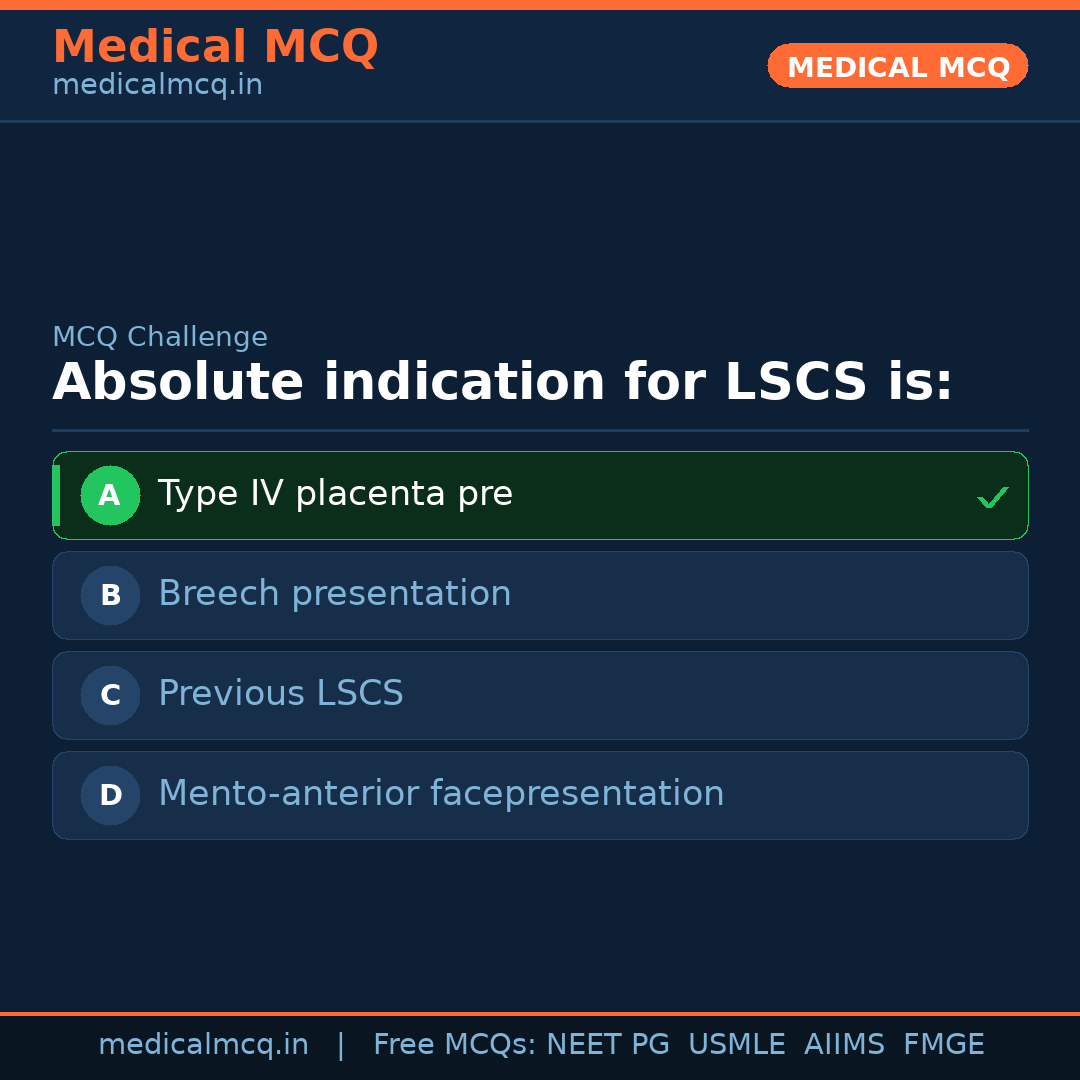Screen dimensions: 1080x1080
Task: Open medicalmcq.in link in the footer
Action: pyautogui.click(x=203, y=1045)
